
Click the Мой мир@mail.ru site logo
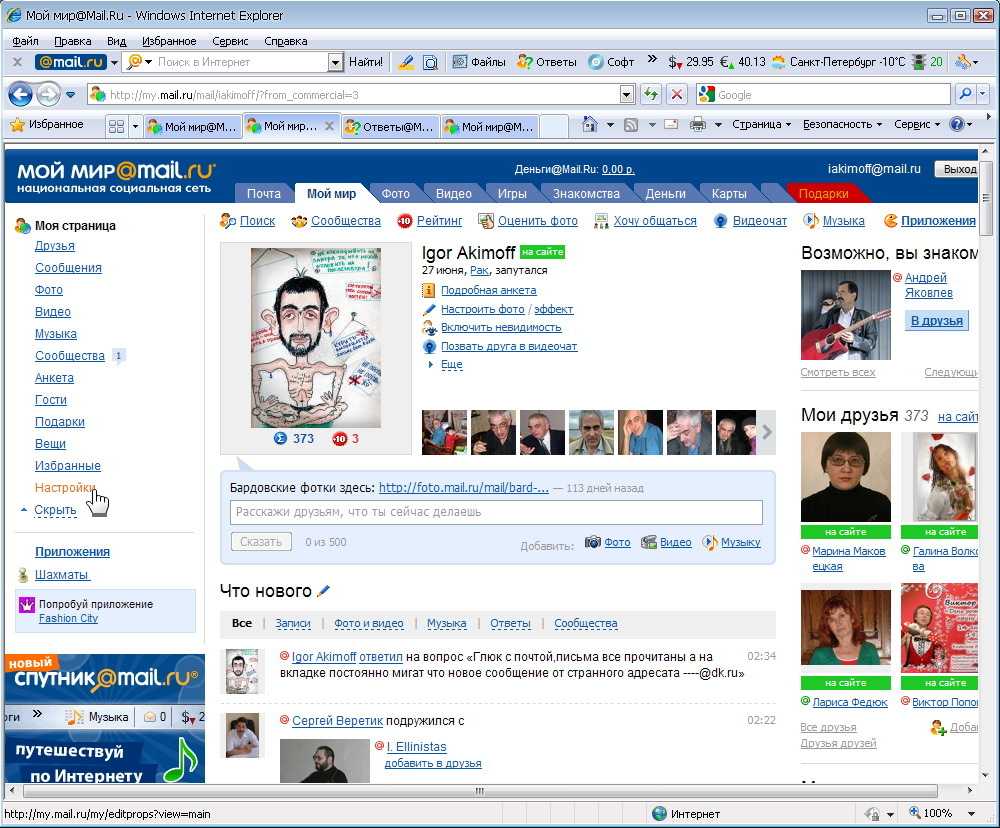[115, 176]
